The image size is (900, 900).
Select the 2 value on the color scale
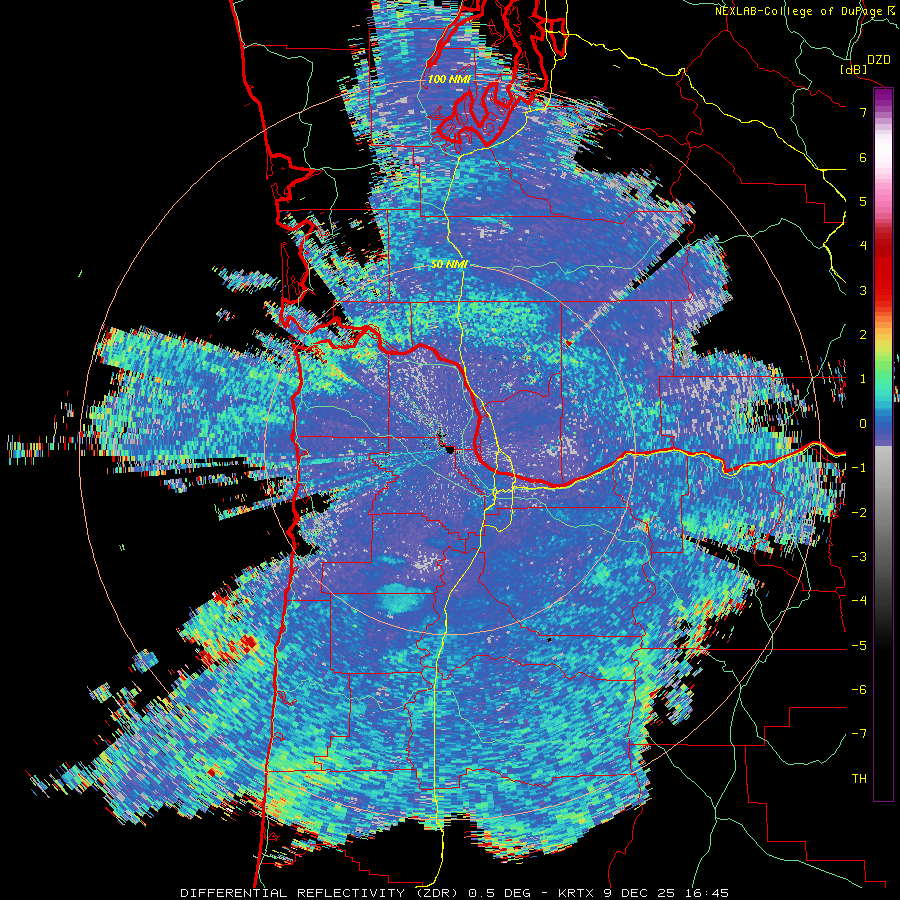pyautogui.click(x=863, y=335)
